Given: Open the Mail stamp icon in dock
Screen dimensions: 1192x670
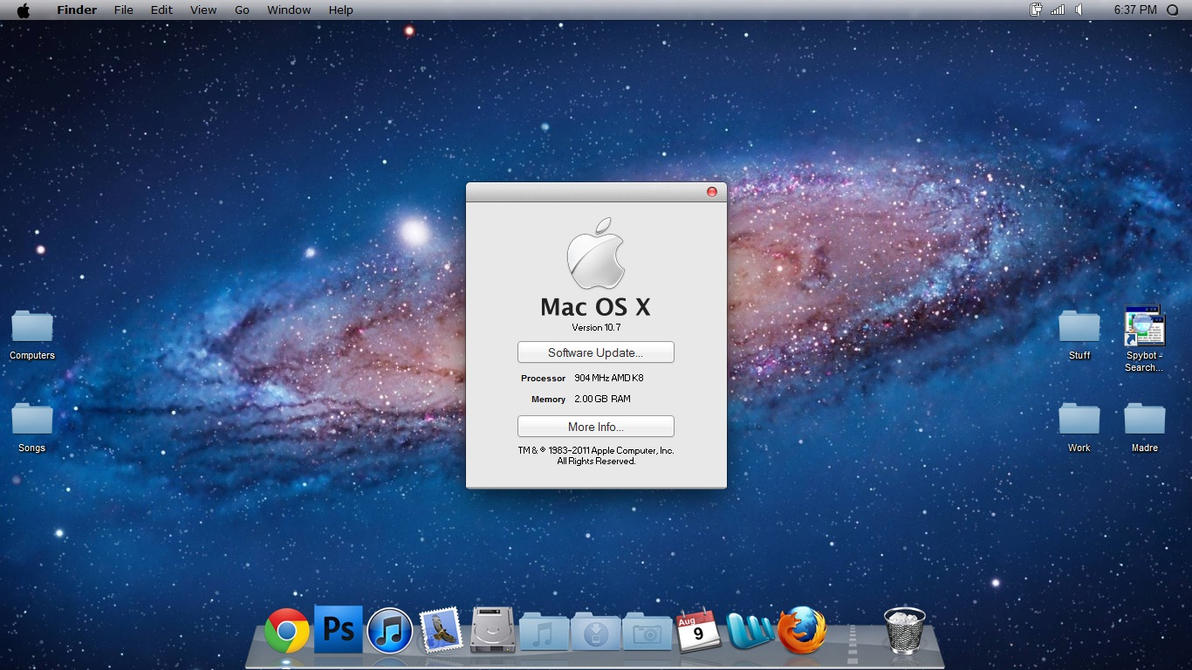Looking at the screenshot, I should tap(440, 630).
